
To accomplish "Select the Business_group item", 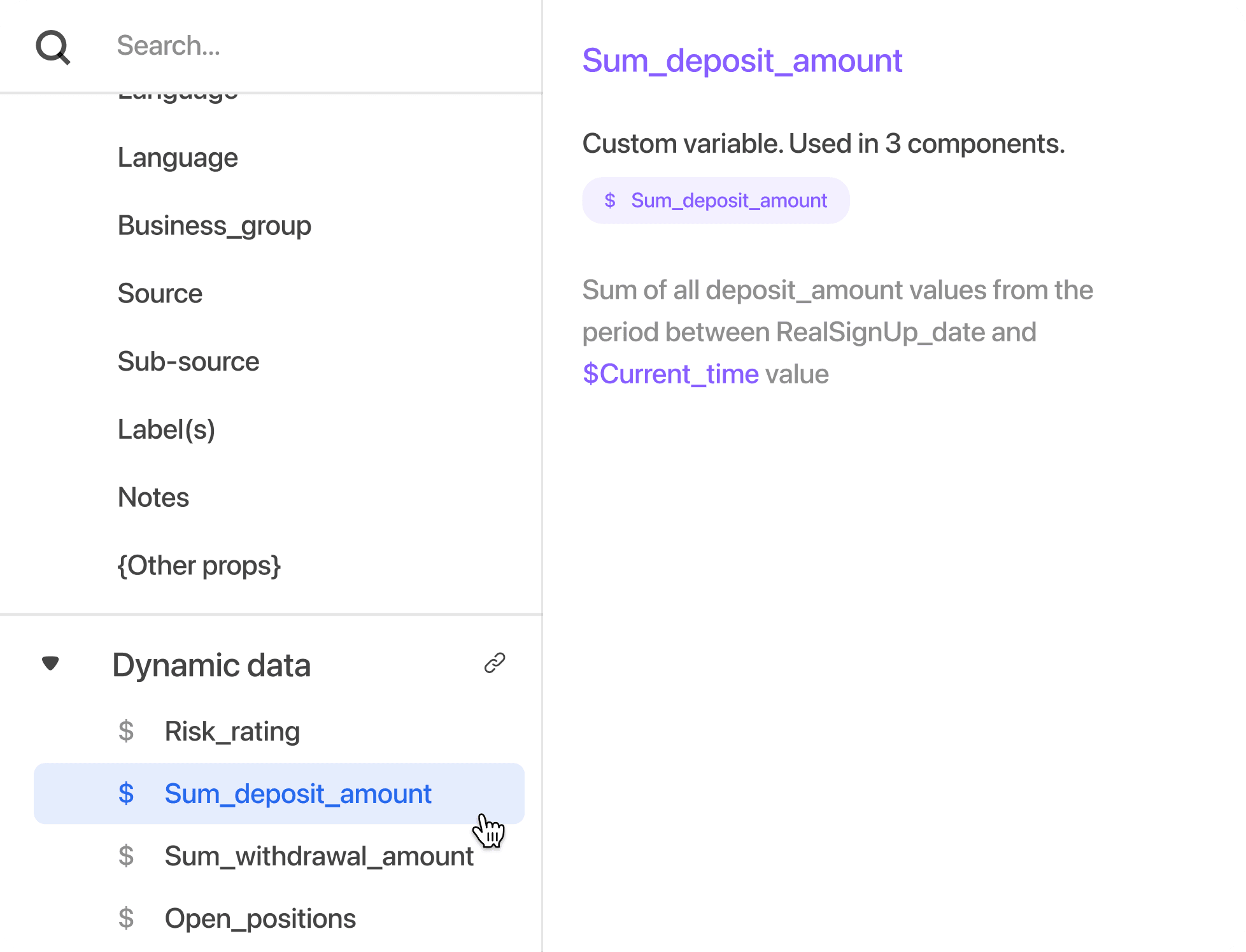I will coord(215,225).
